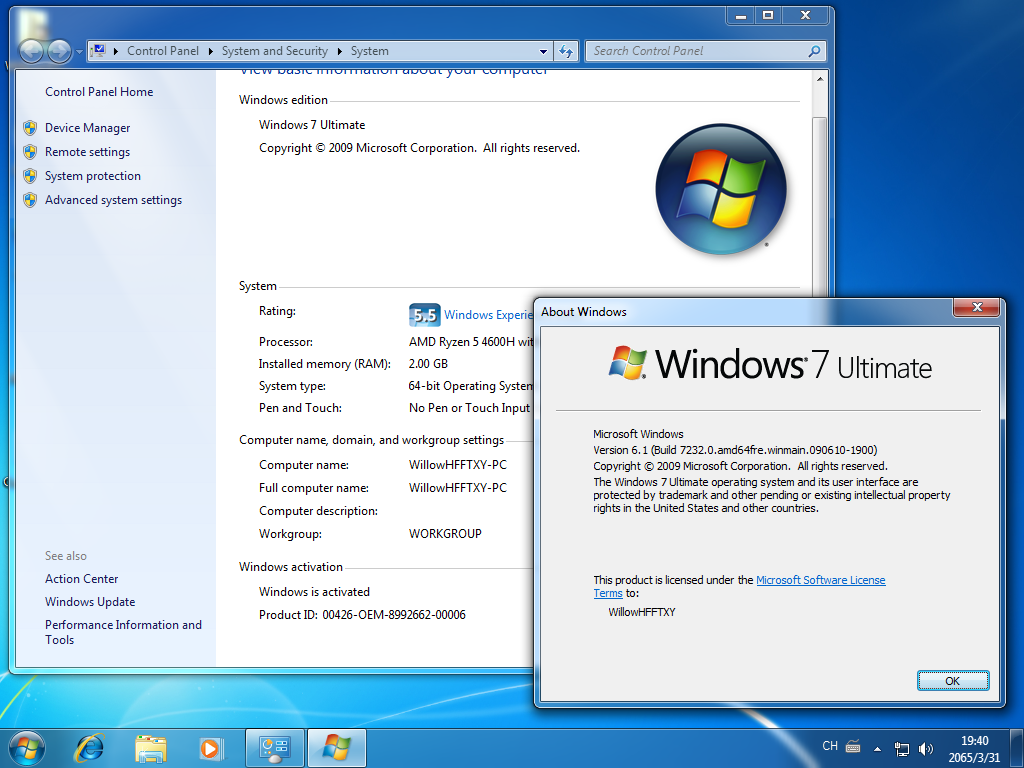Click the Remote settings shield icon
Image resolution: width=1024 pixels, height=768 pixels.
tap(30, 152)
